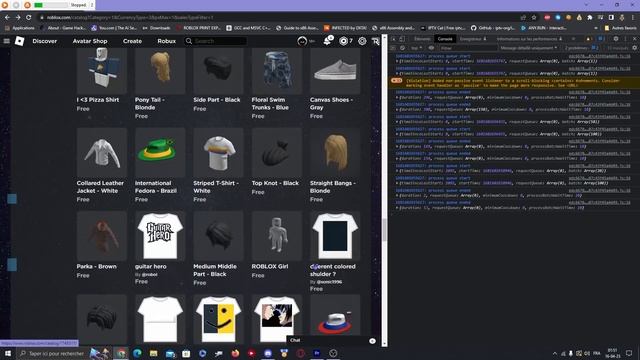The height and width of the screenshot is (360, 640).
Task: Go to the Create page
Action: 132,41
